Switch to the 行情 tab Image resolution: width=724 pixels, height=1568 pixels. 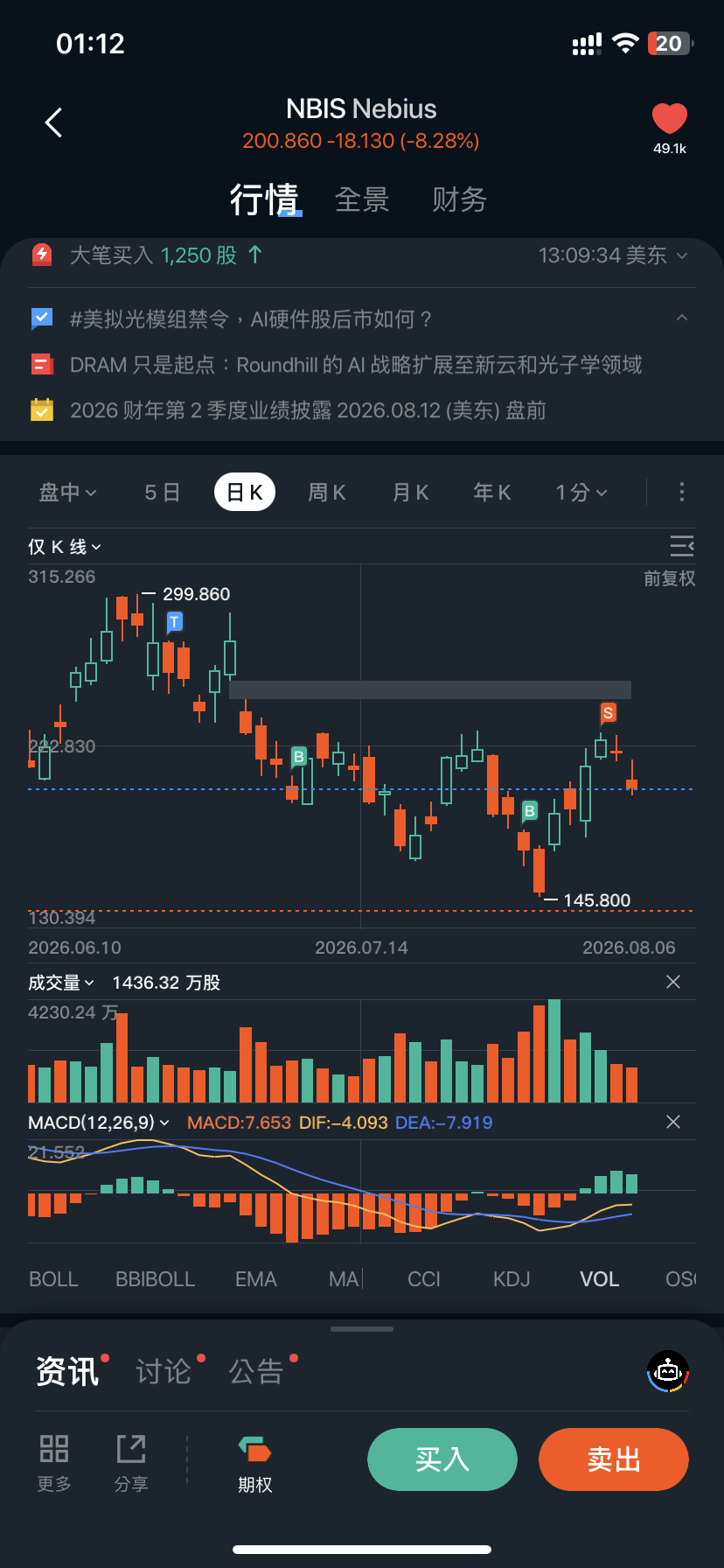[264, 199]
